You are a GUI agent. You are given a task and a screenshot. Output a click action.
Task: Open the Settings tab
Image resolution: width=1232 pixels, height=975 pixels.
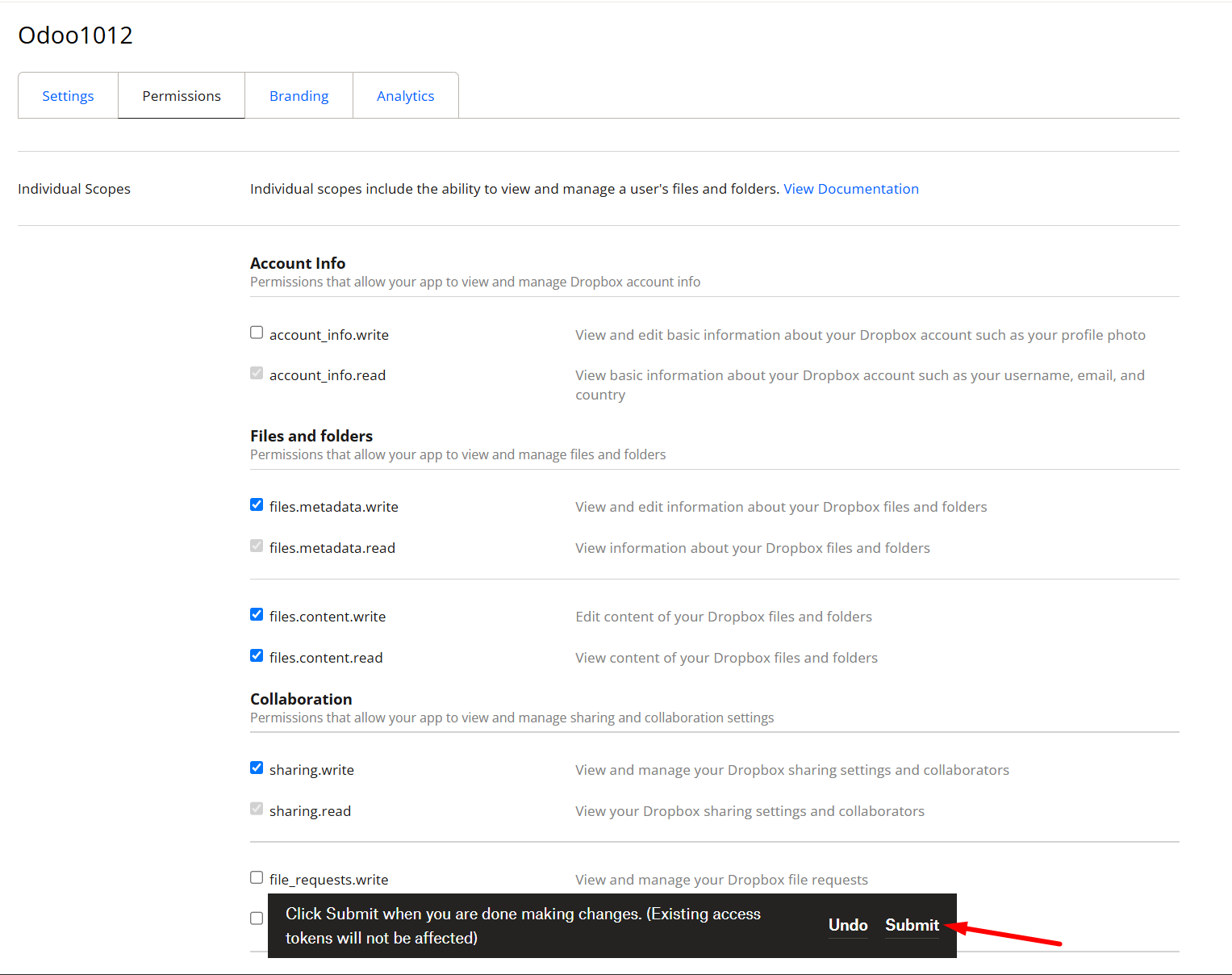pos(68,96)
